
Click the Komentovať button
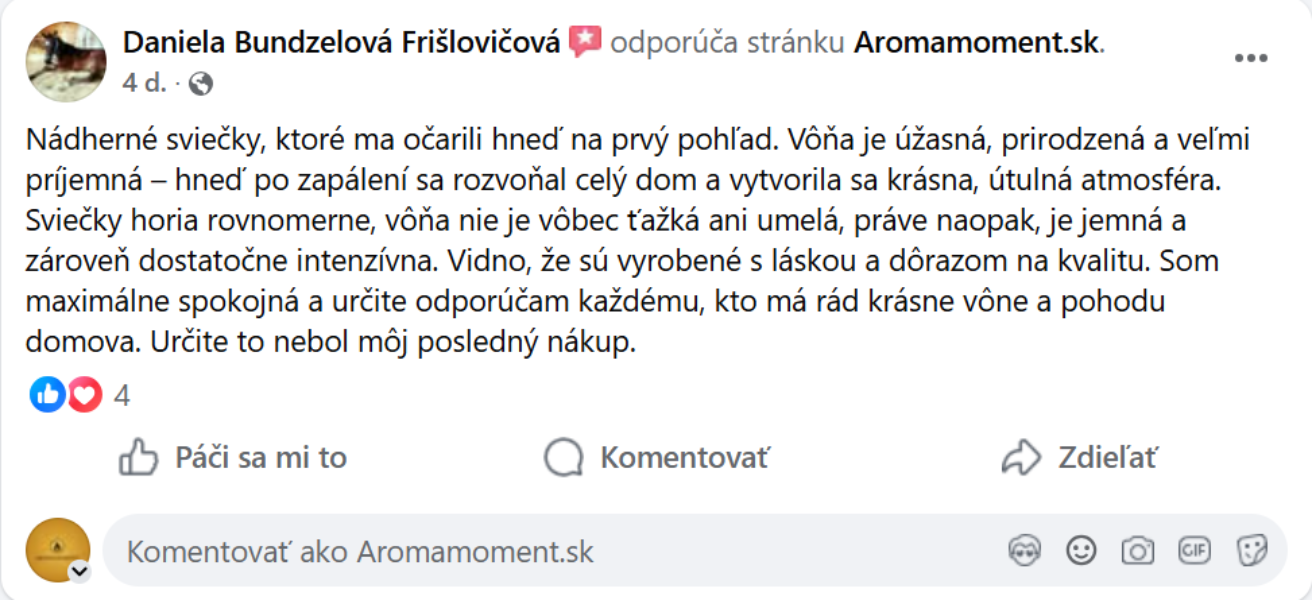pyautogui.click(x=657, y=458)
